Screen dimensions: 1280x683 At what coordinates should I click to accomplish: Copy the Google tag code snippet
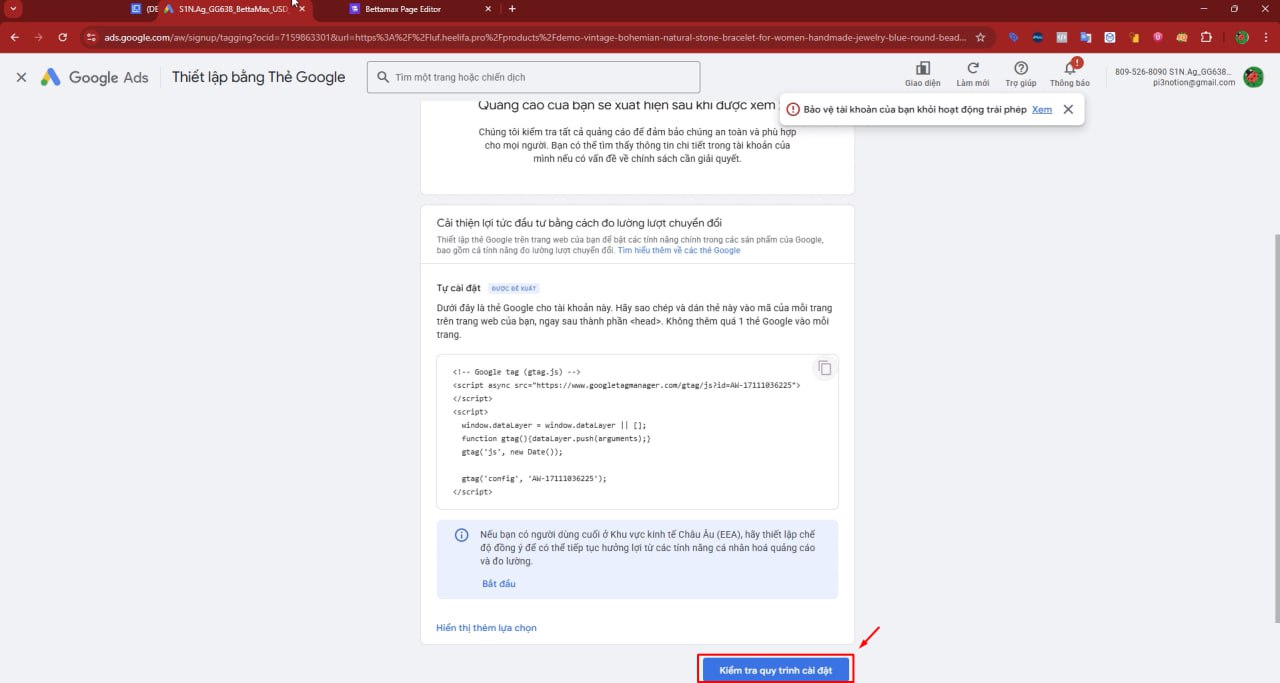(x=824, y=368)
